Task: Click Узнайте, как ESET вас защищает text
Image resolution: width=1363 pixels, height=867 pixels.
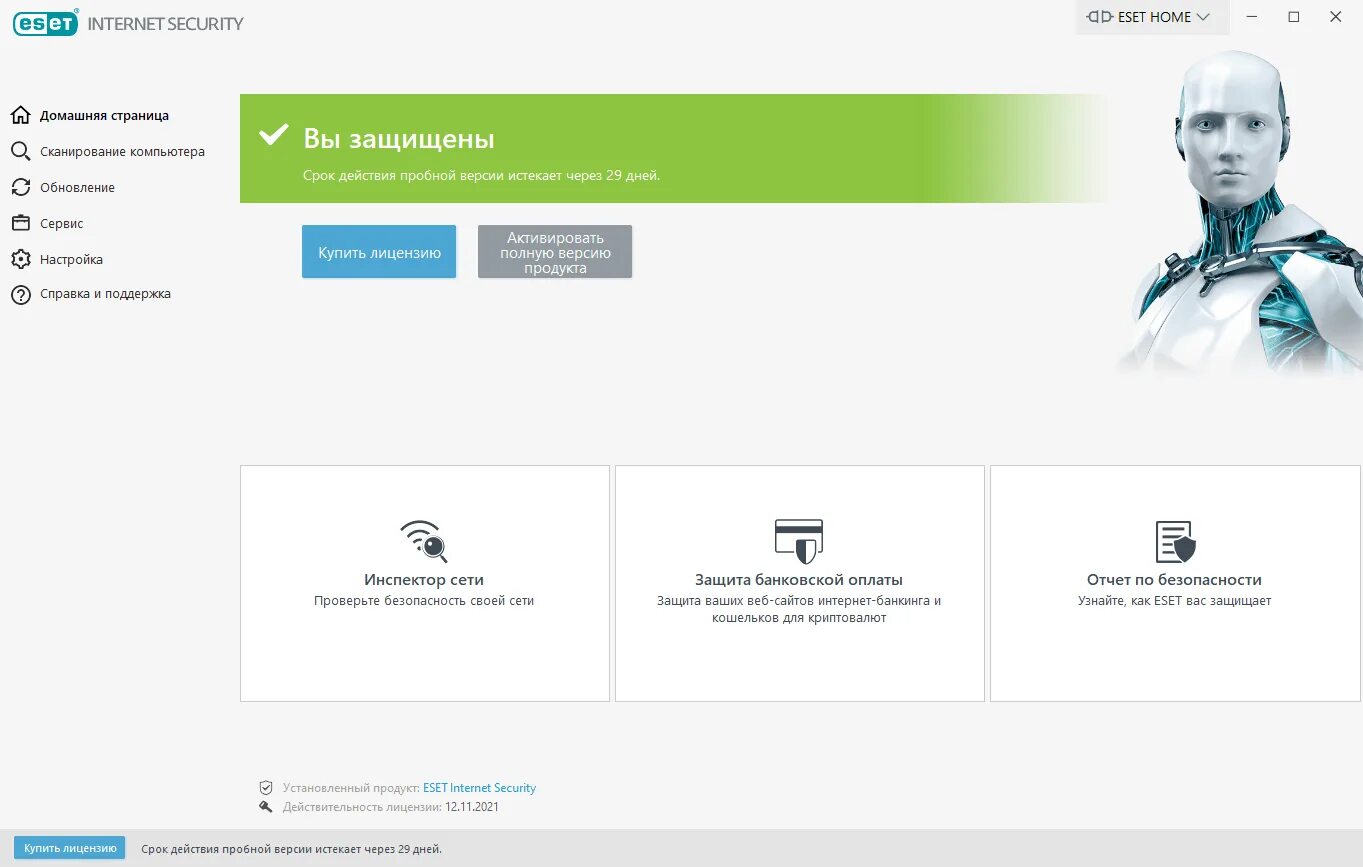Action: click(1174, 601)
